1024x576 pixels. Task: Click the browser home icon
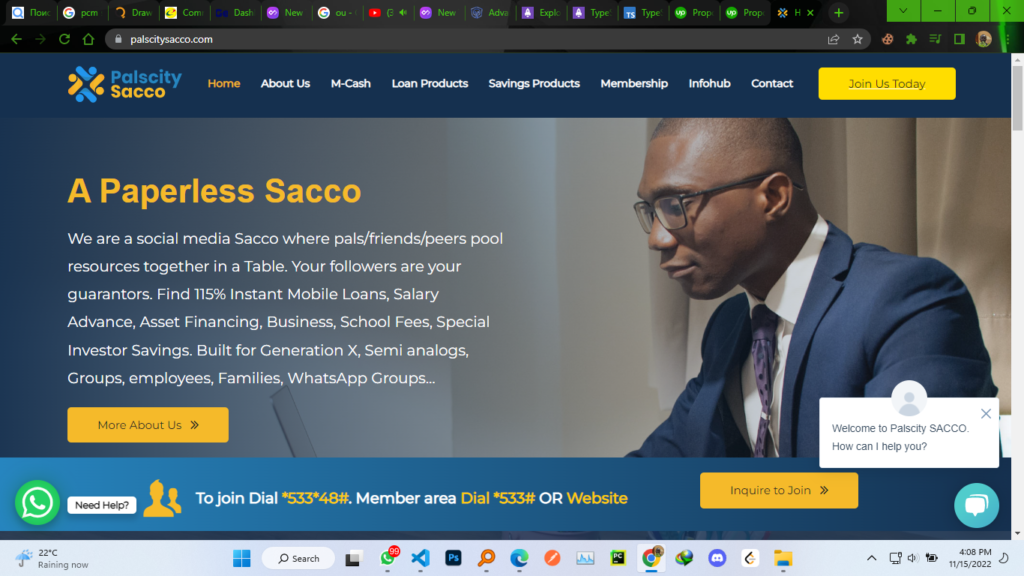pyautogui.click(x=88, y=39)
